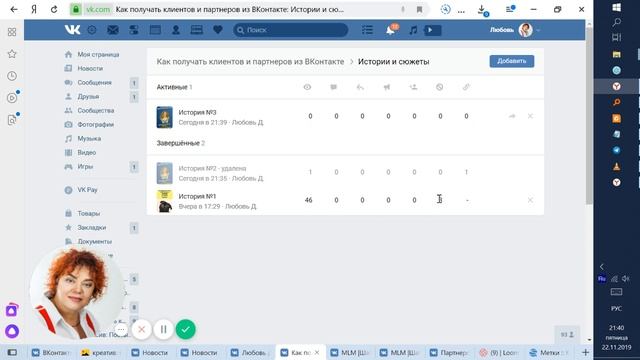This screenshot has height=360, width=640.
Task: Open the news feed list icon in header
Action: point(367,30)
